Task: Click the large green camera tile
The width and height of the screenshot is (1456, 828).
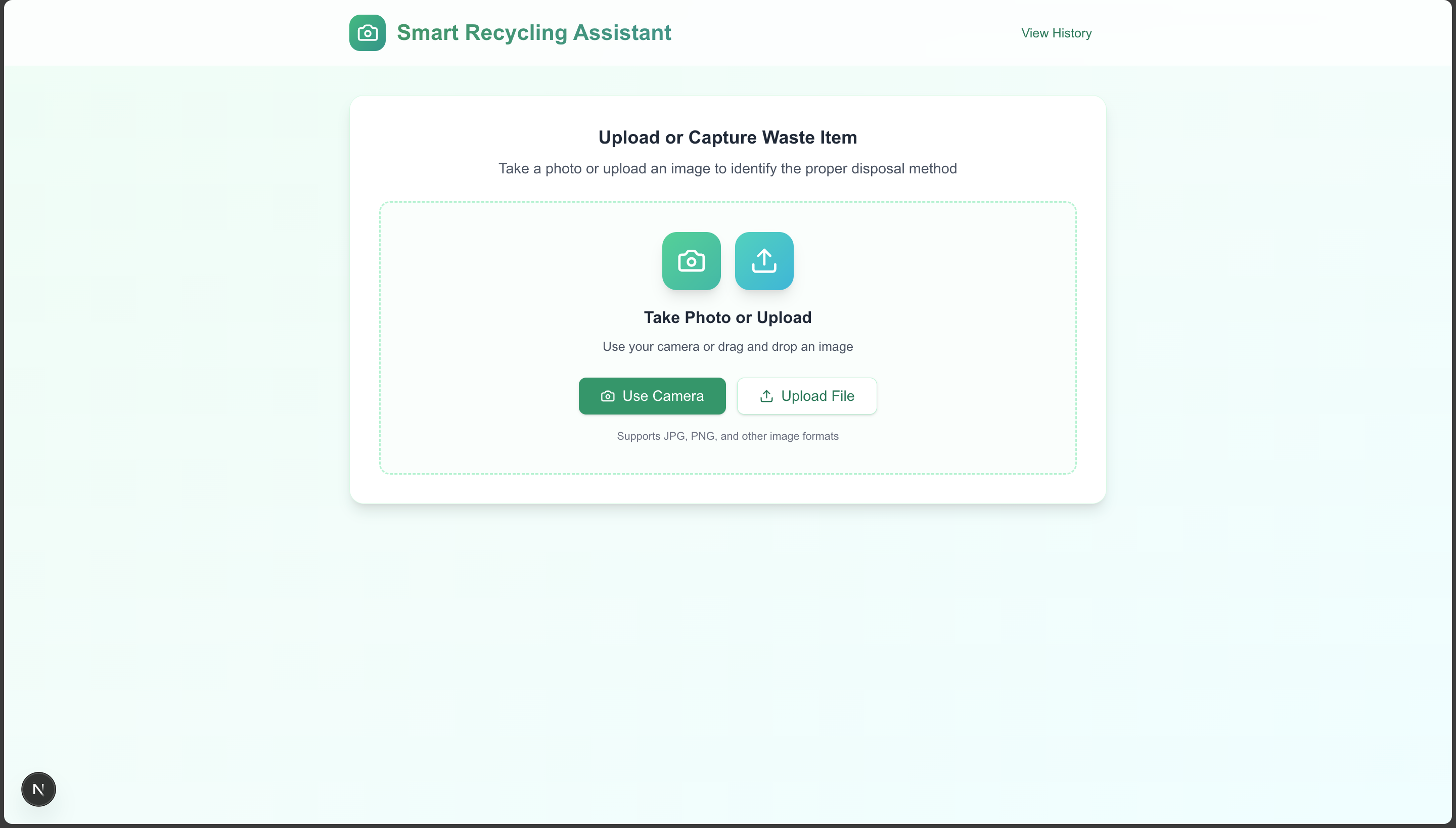Action: [x=691, y=261]
